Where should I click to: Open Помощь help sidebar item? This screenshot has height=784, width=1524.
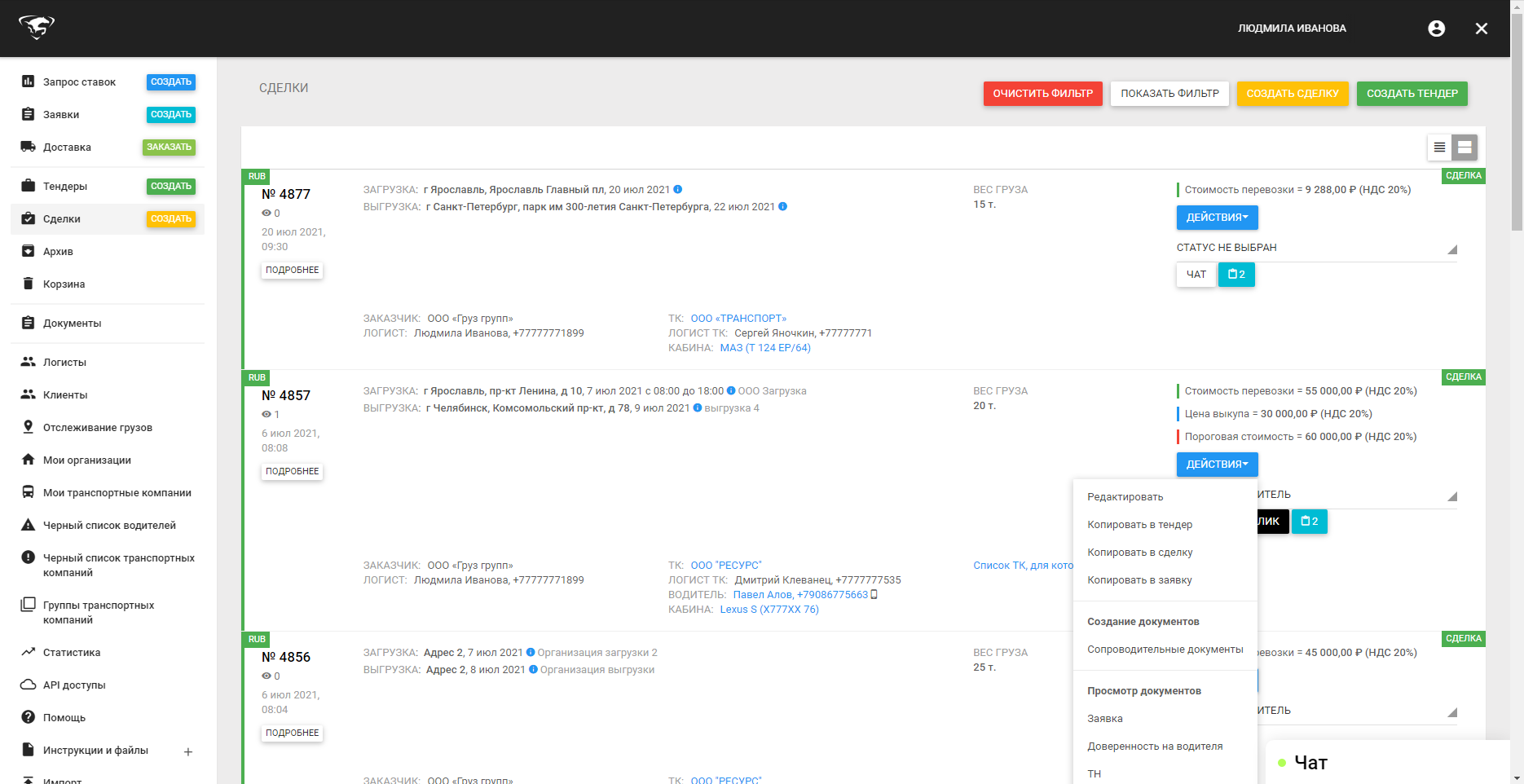pos(64,717)
